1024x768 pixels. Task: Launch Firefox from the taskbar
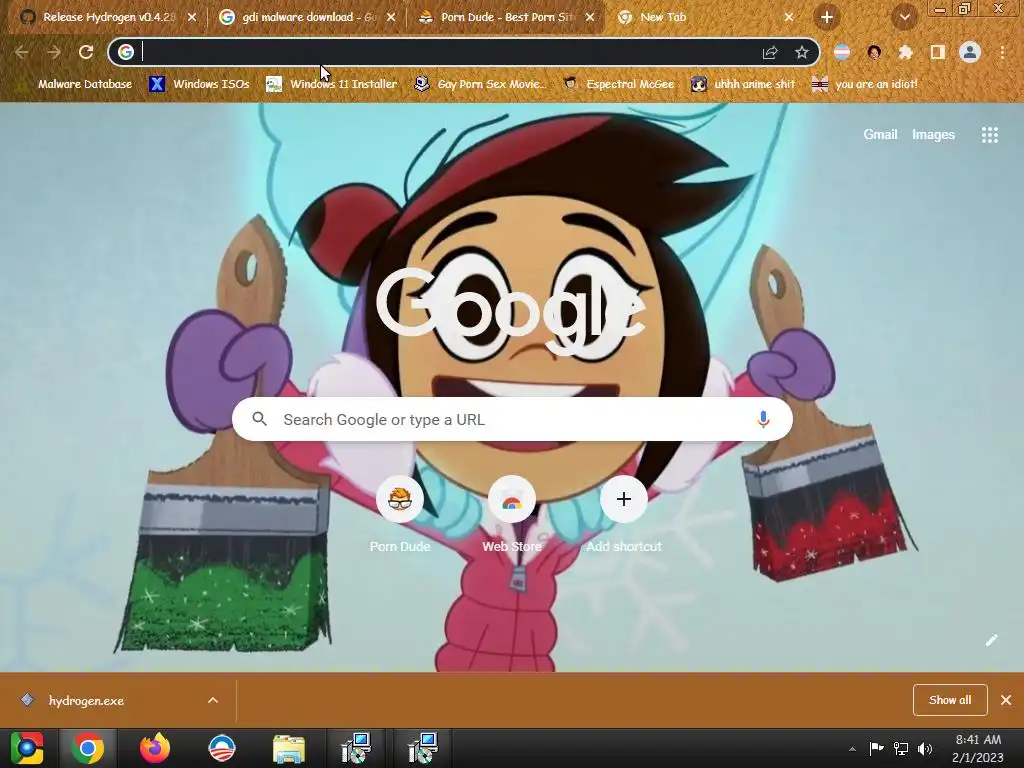[155, 748]
